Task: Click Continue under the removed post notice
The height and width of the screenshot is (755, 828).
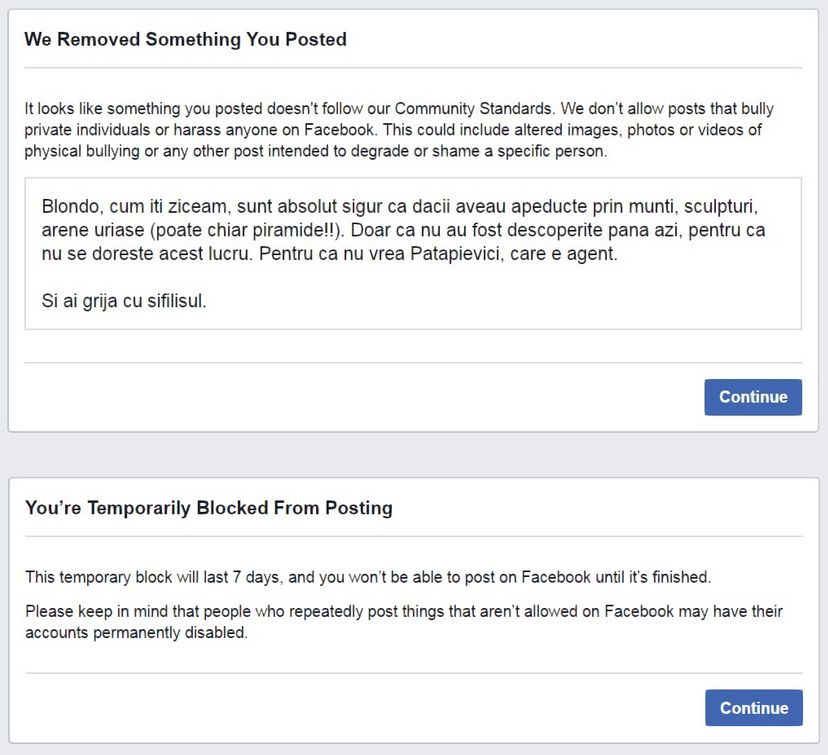Action: [752, 397]
